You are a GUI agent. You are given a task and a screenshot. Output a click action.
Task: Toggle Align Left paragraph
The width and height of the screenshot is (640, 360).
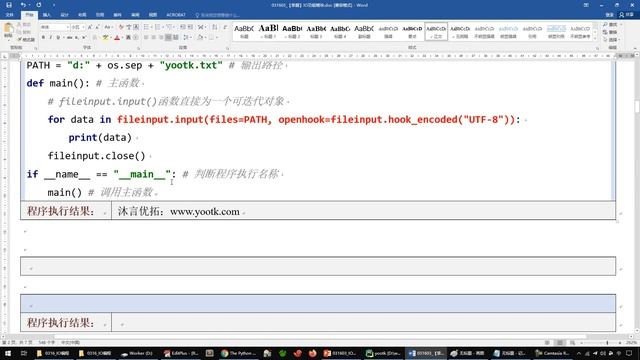pos(146,38)
